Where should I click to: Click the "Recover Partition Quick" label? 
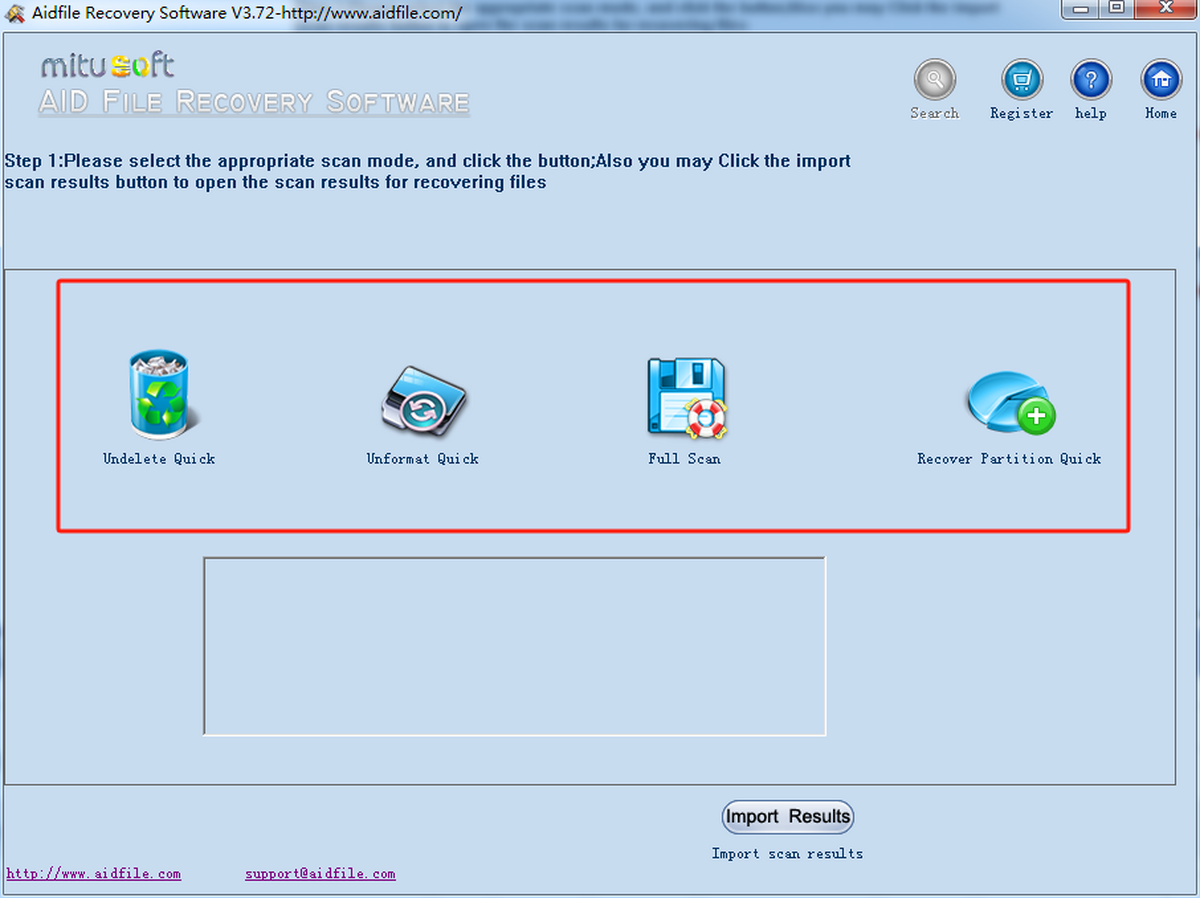(1009, 459)
